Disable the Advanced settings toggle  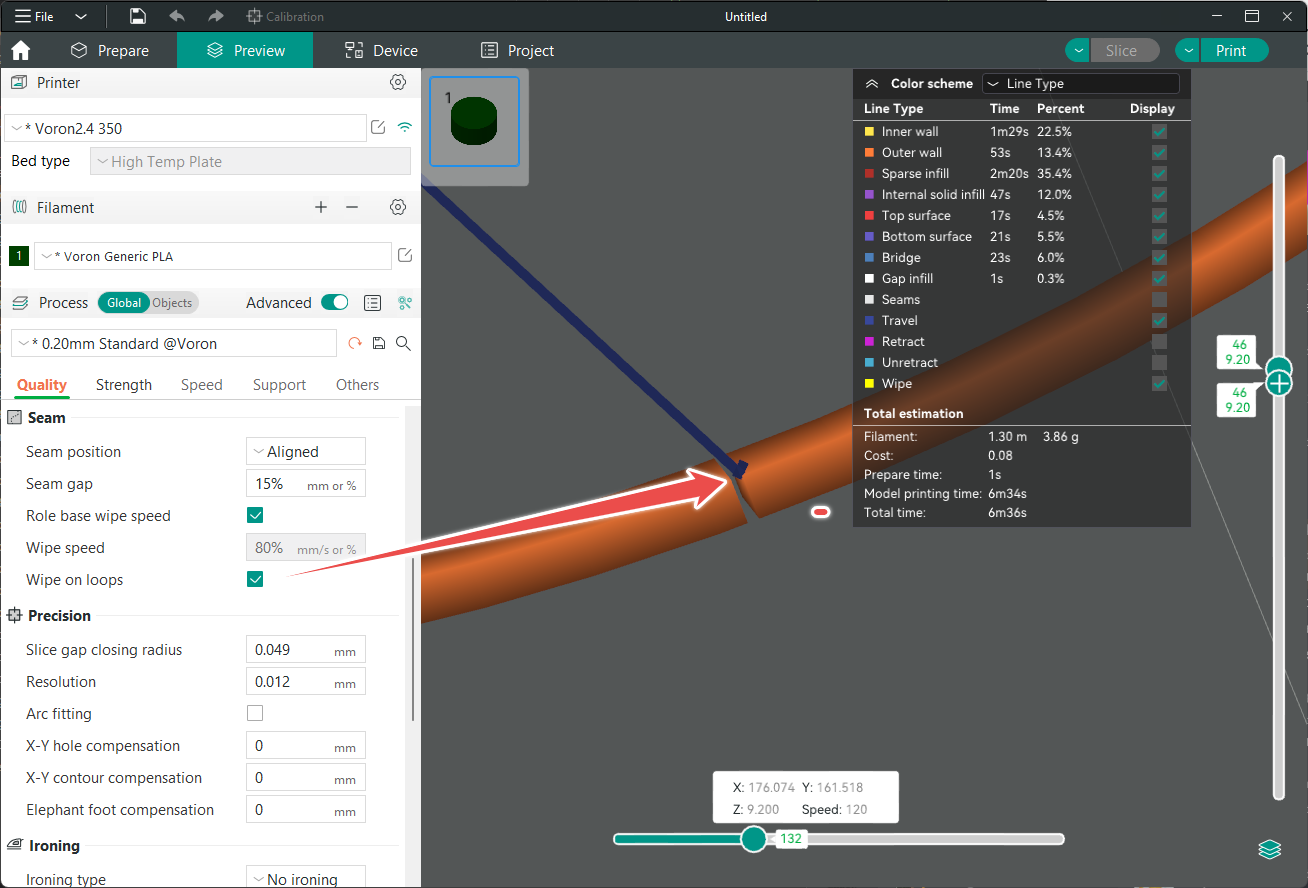[x=334, y=302]
